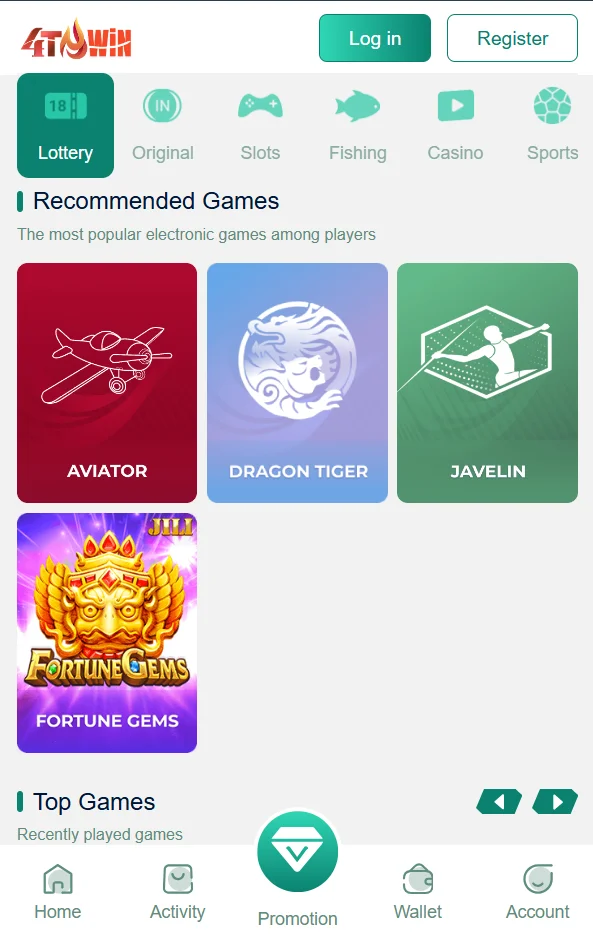Click the Register button
The width and height of the screenshot is (593, 945).
pos(512,38)
